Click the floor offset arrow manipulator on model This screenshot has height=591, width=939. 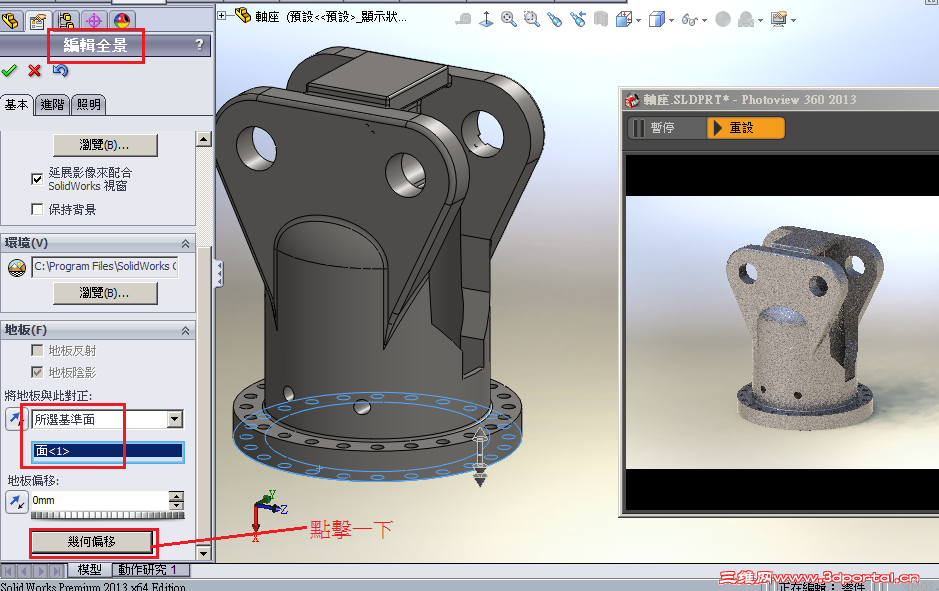(x=480, y=457)
